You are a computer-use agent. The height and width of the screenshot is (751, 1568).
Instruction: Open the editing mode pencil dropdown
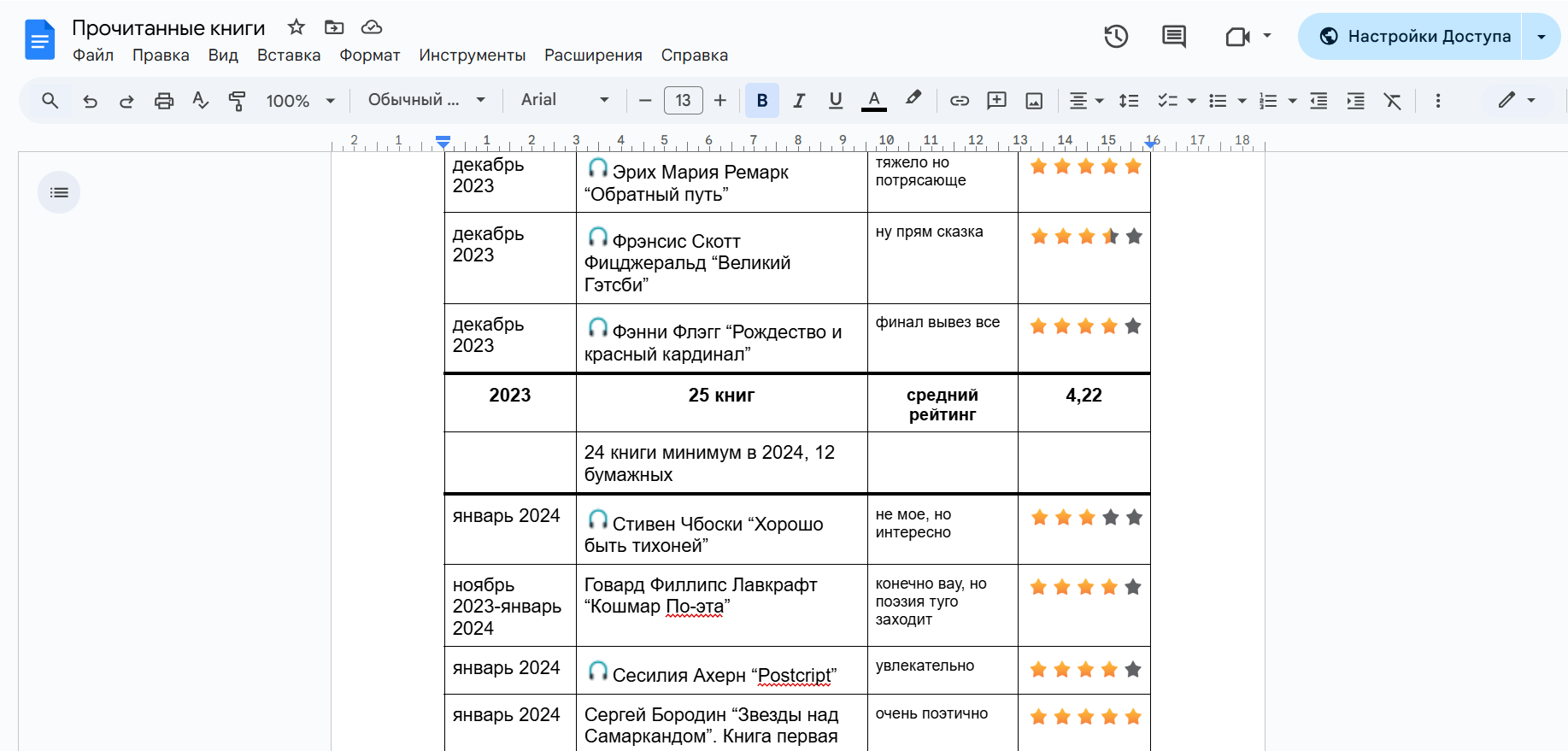pyautogui.click(x=1517, y=101)
